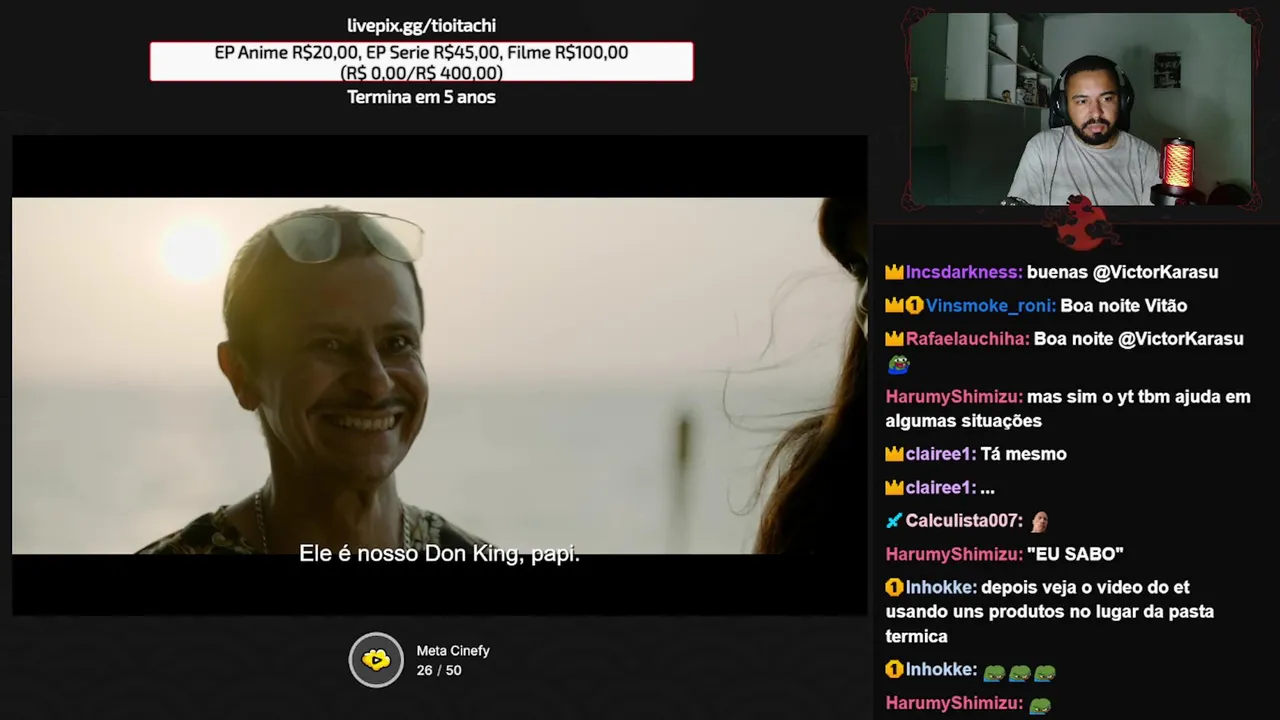1280x720 pixels.
Task: Click the crown badge beside clairee1's '...' message
Action: 894,488
